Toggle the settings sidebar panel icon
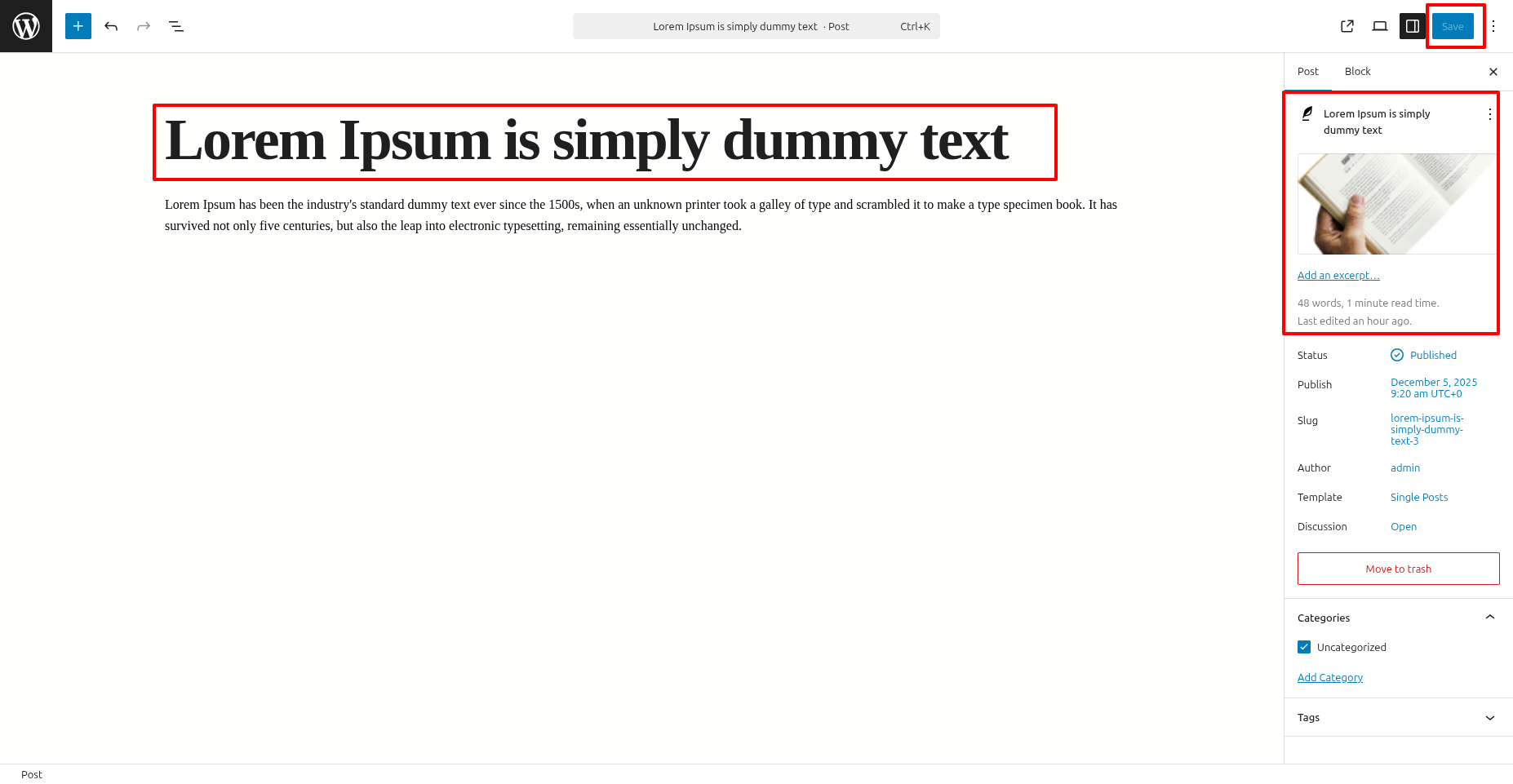Image resolution: width=1513 pixels, height=784 pixels. tap(1413, 26)
